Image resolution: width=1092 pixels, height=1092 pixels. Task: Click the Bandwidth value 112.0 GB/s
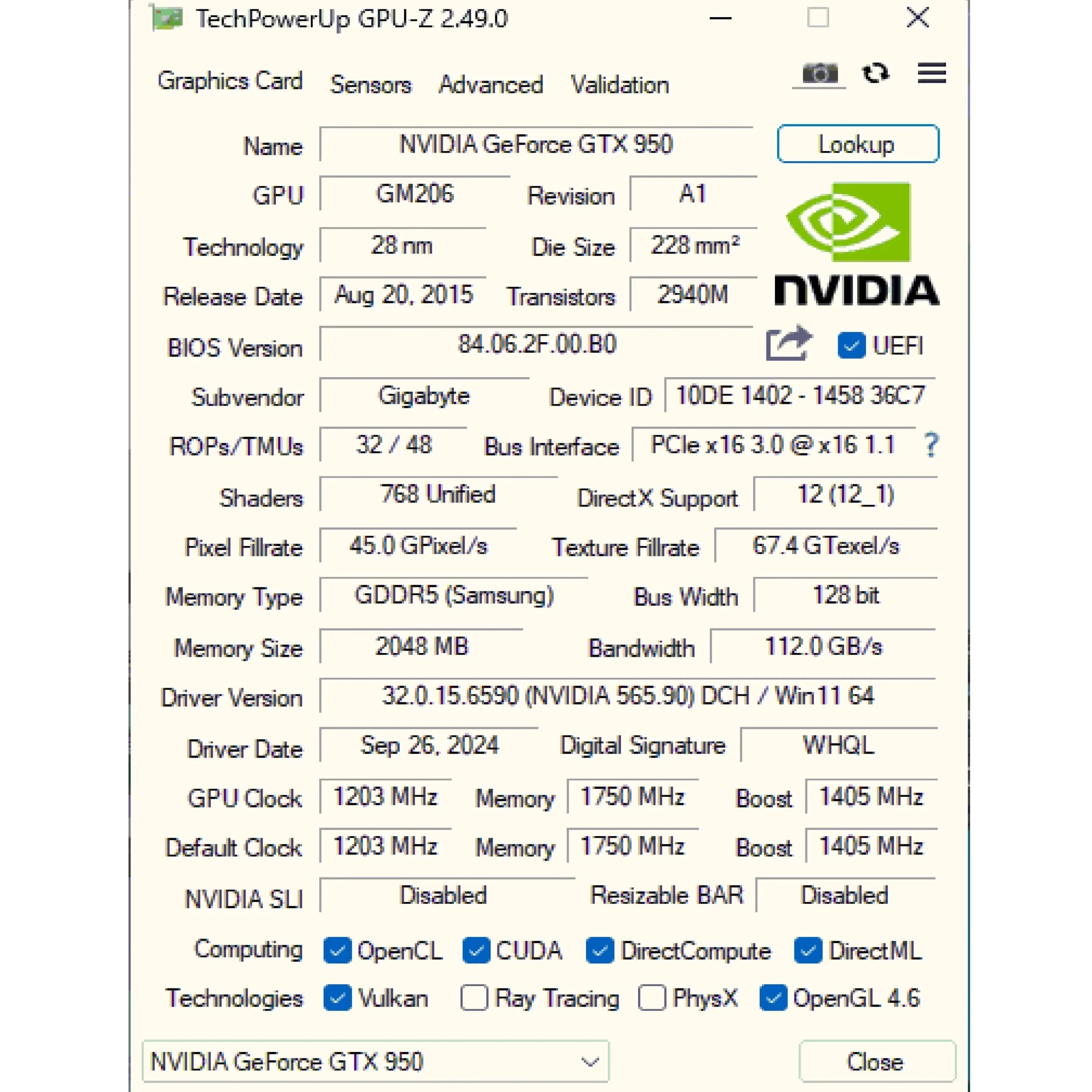click(824, 646)
